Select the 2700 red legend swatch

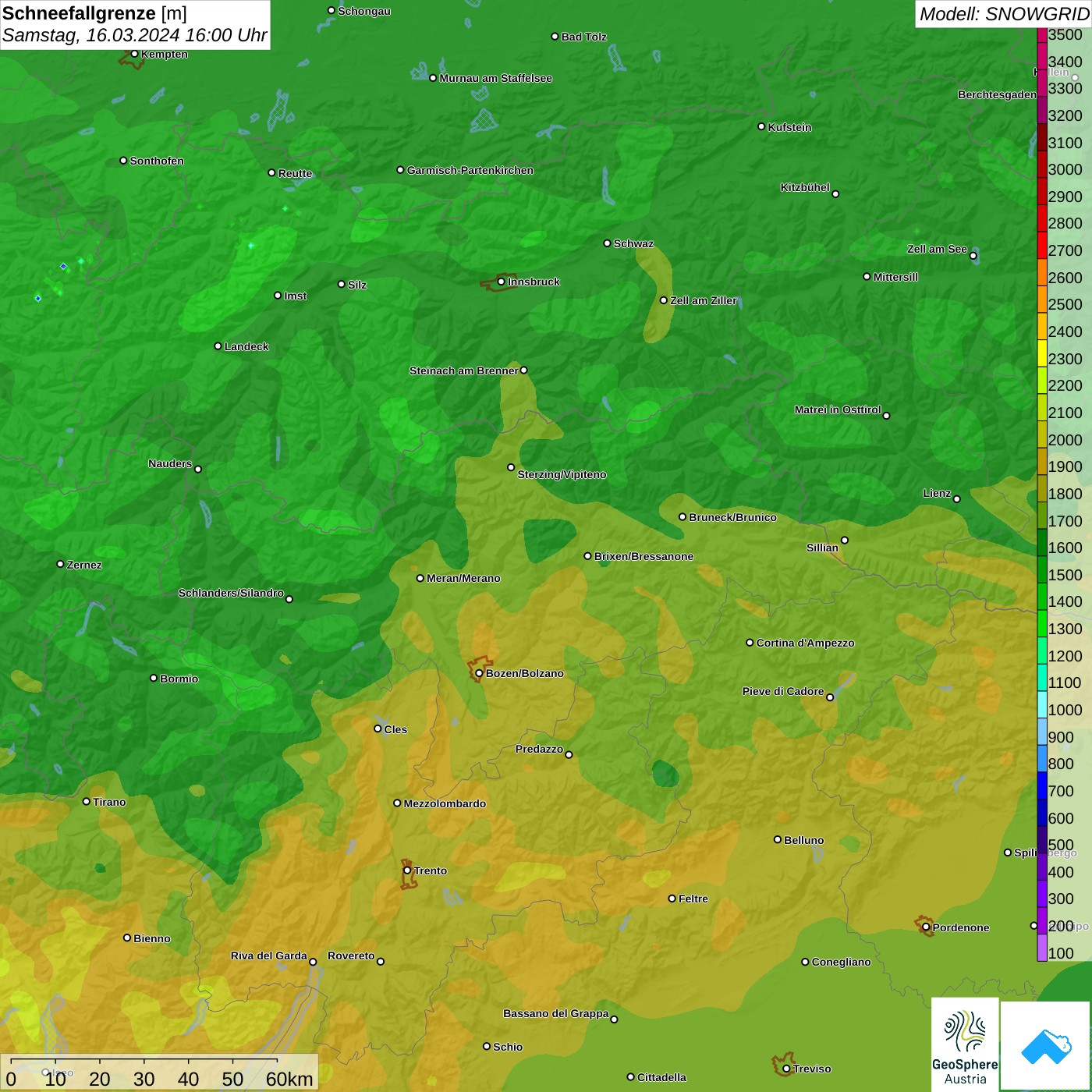1042,245
